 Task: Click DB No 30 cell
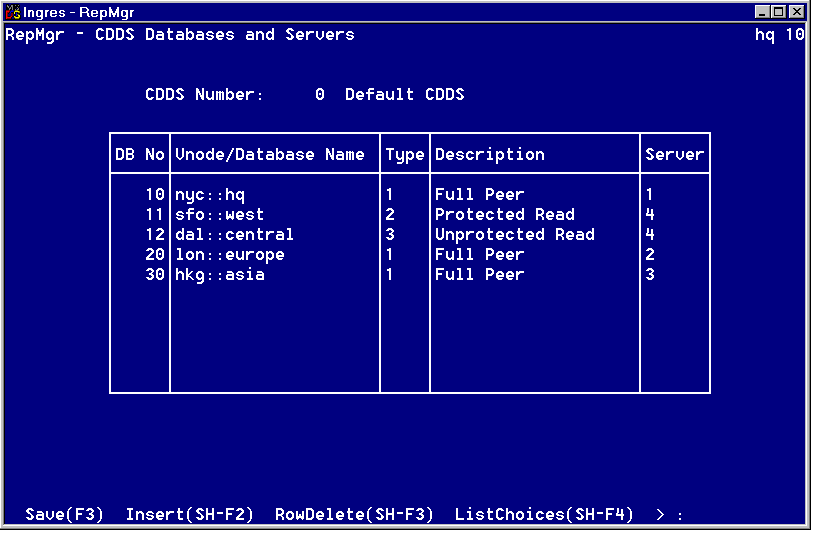coord(154,274)
